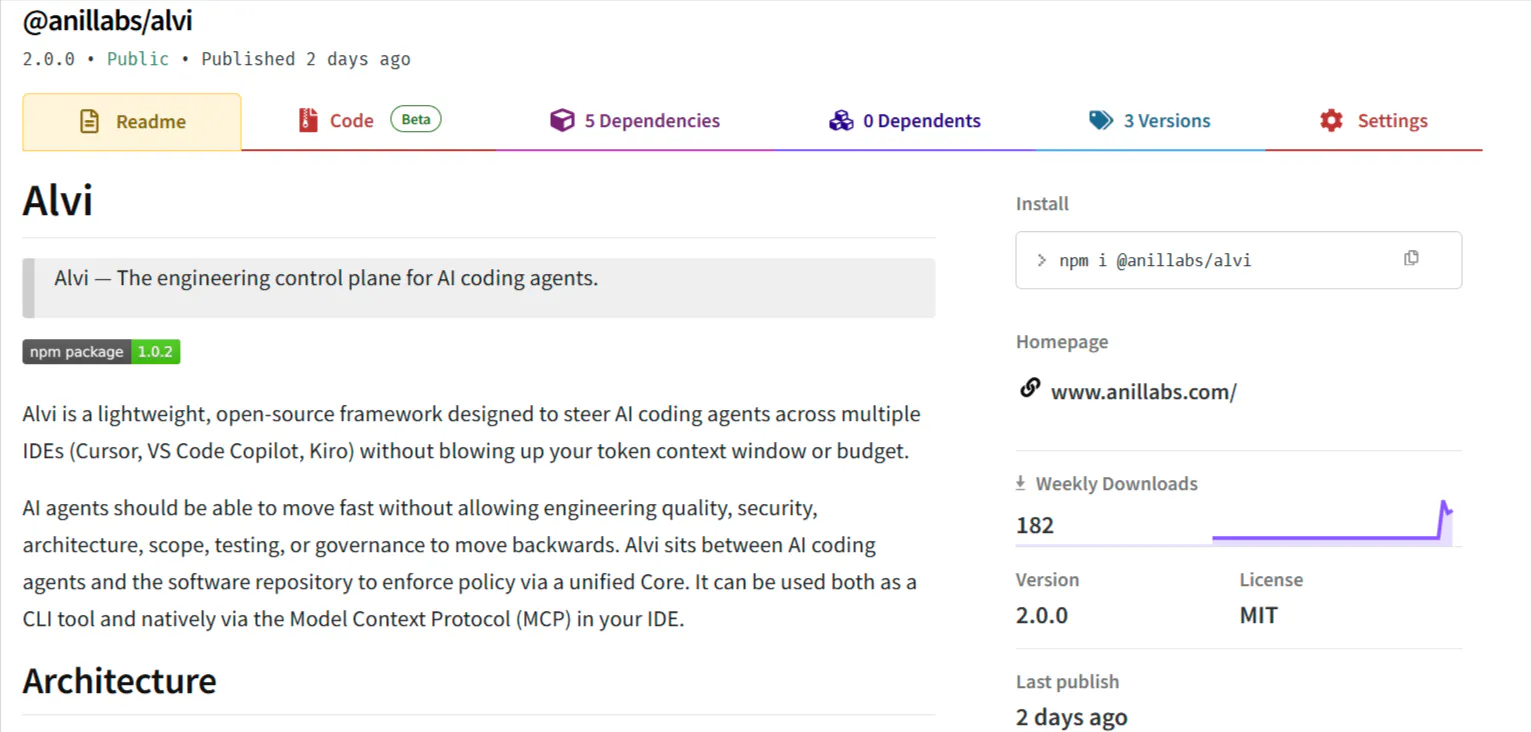Click the Last publish 2 days ago value
This screenshot has width=1531, height=732.
point(1072,717)
